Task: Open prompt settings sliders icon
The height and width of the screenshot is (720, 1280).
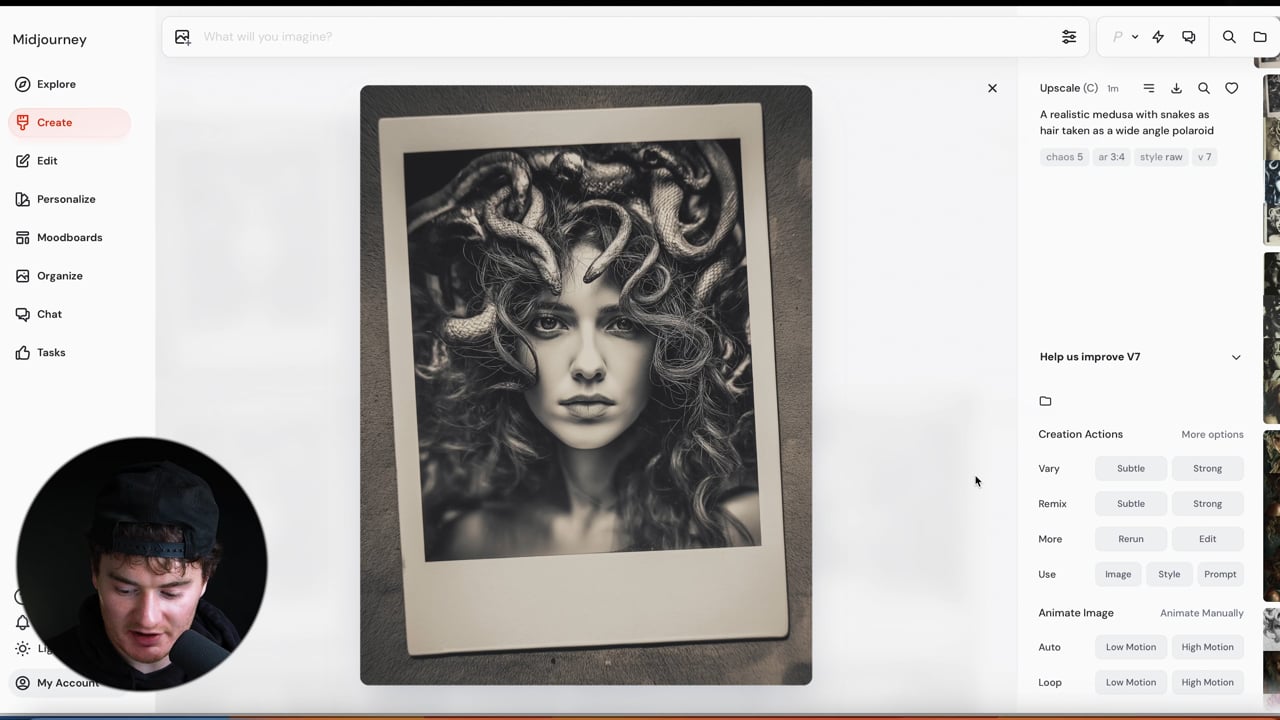Action: pos(1069,37)
